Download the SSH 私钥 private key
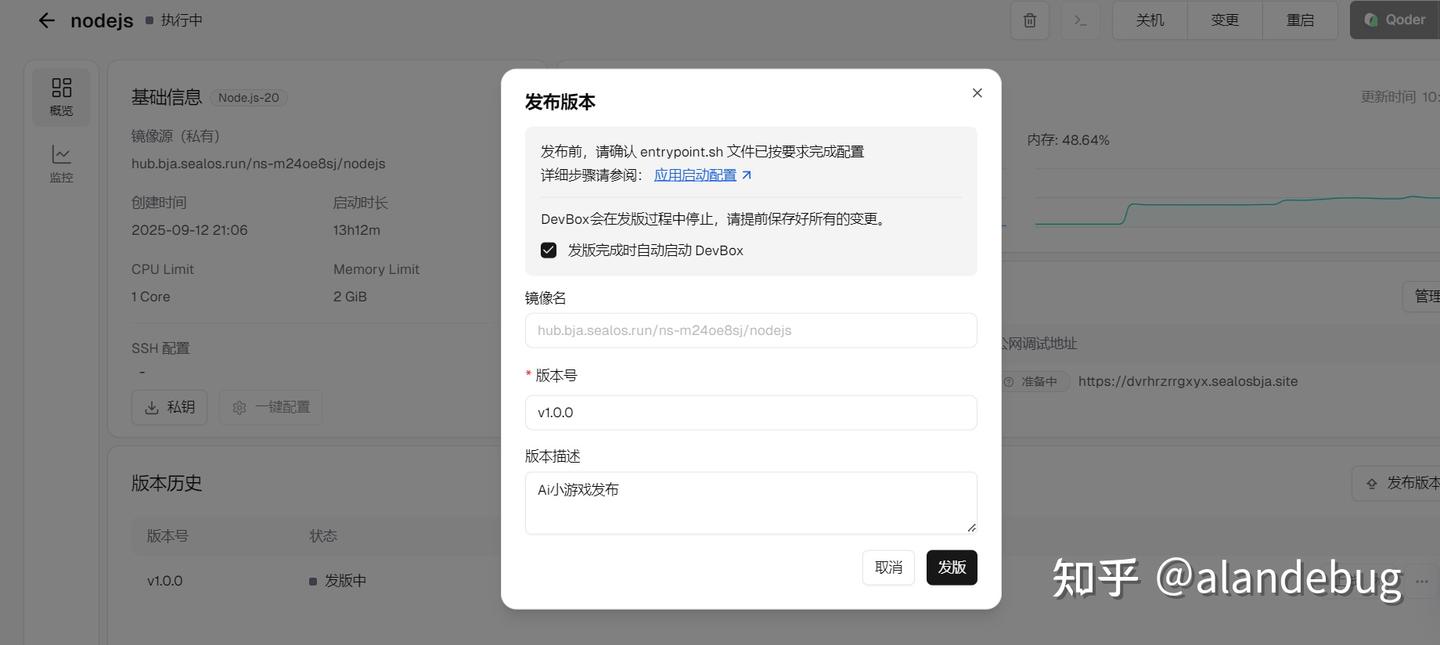The image size is (1440, 645). [x=169, y=407]
